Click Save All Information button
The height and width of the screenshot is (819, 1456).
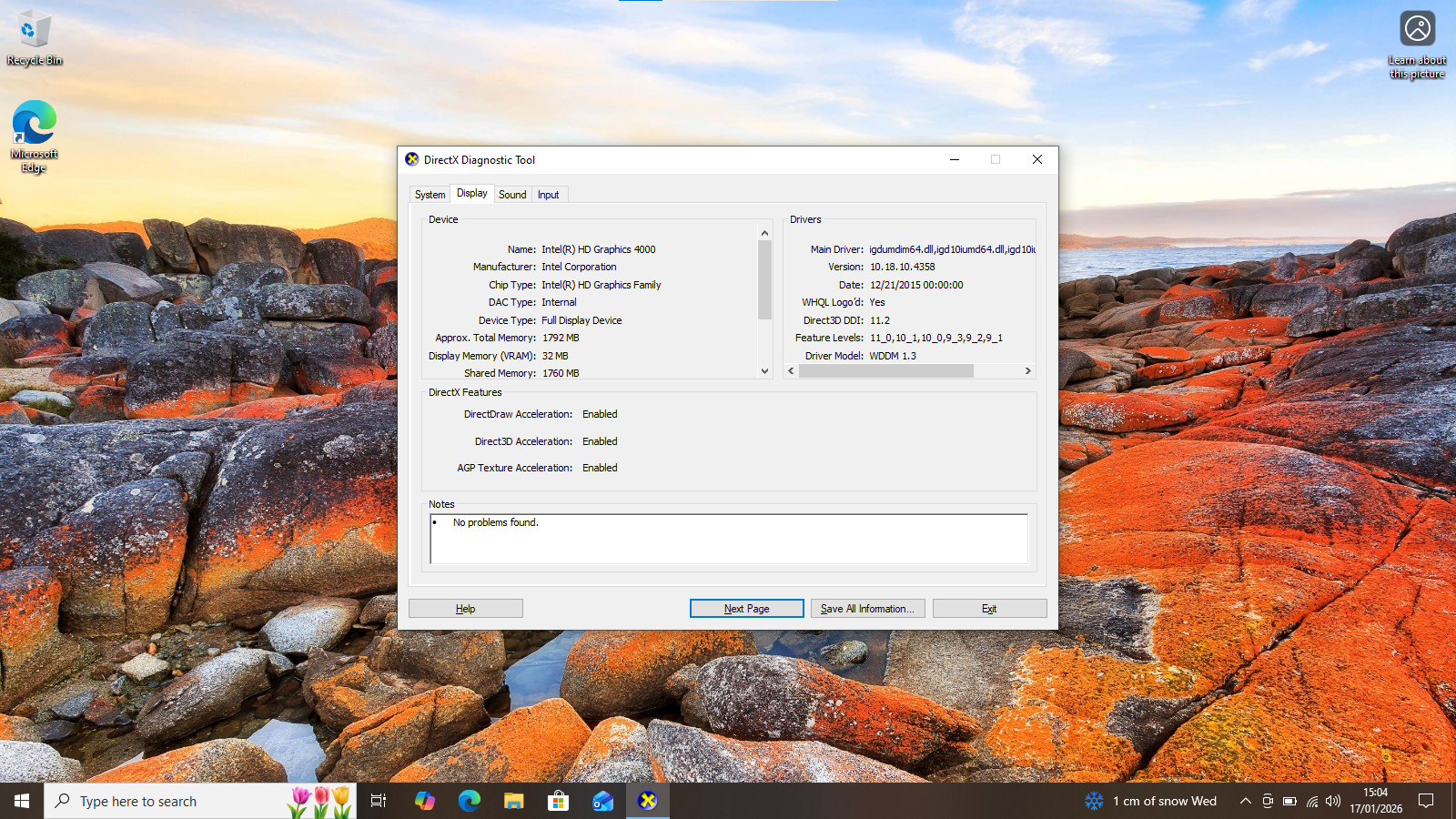[x=867, y=609]
